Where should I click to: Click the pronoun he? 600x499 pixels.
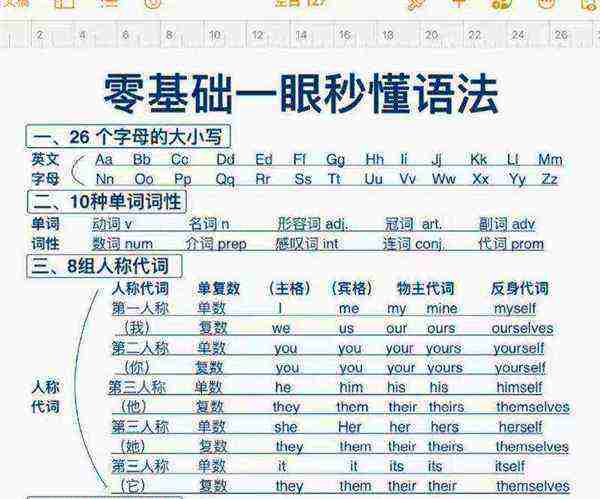[x=283, y=387]
